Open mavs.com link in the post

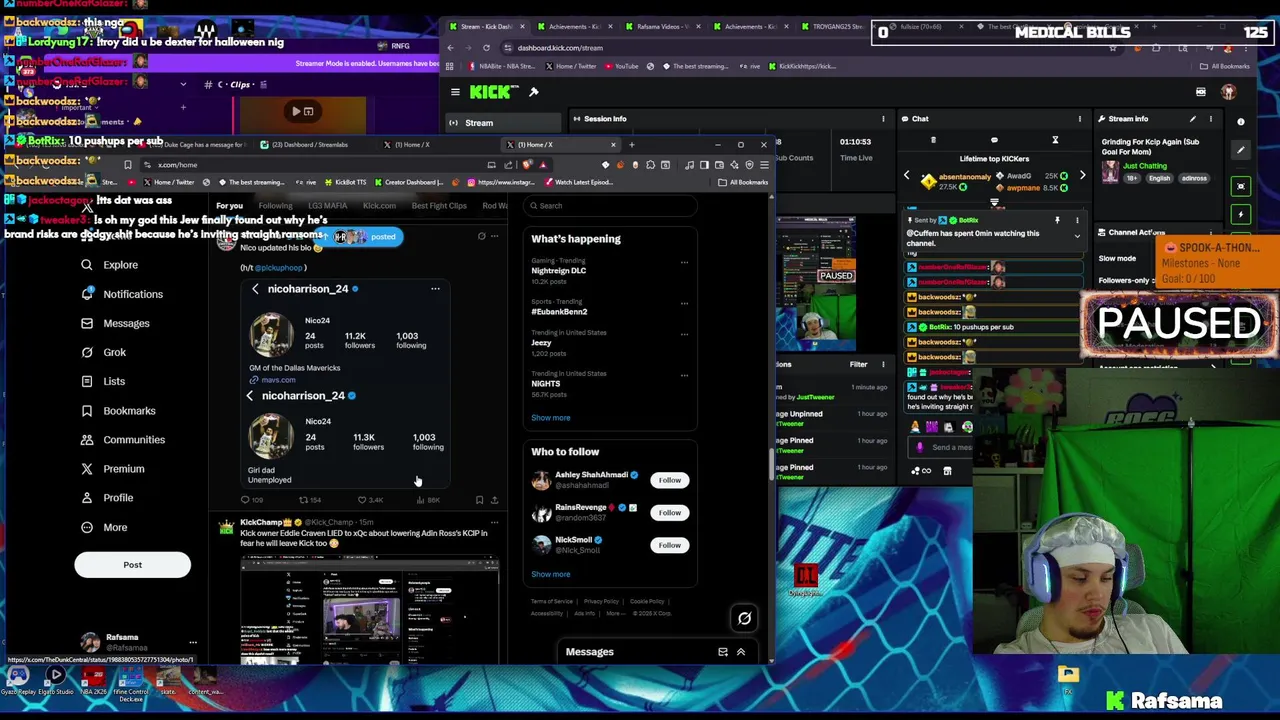pos(278,380)
